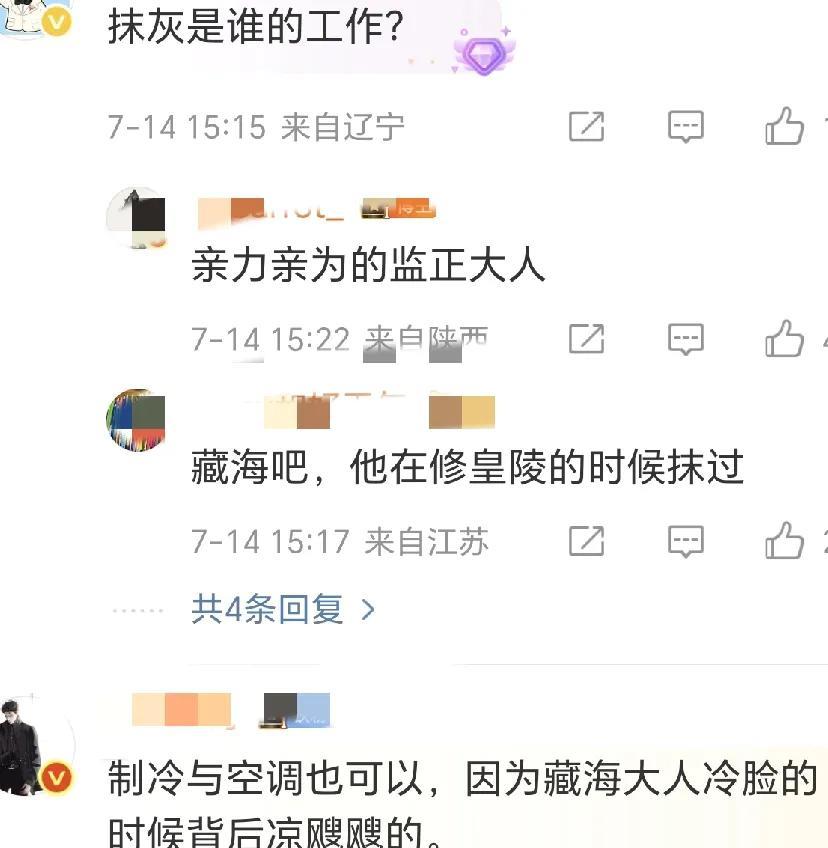Open reply box for 亲力亲为的监正大人 comment
The image size is (828, 848).
coord(685,339)
